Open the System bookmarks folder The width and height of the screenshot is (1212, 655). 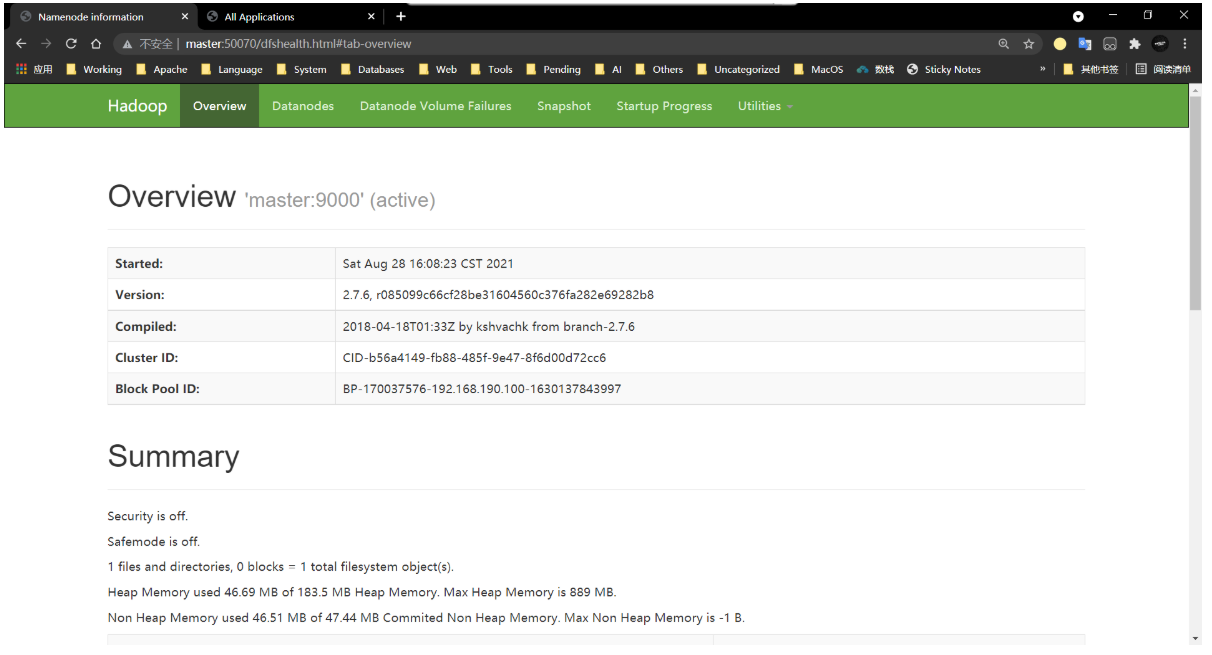302,69
